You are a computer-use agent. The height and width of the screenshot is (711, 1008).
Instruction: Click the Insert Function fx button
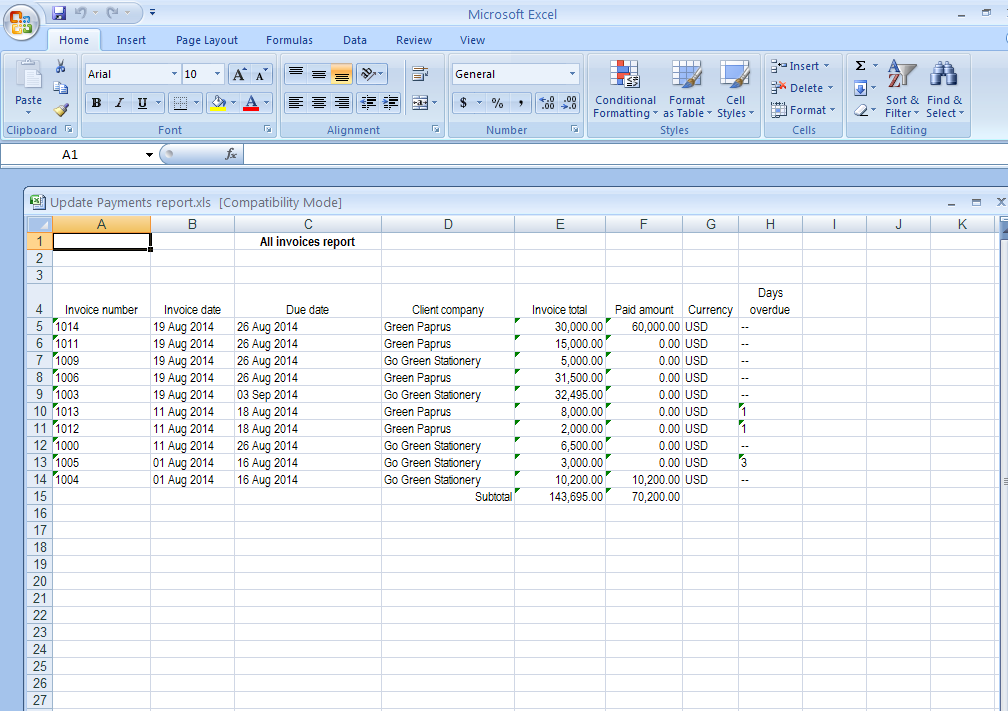tap(231, 154)
